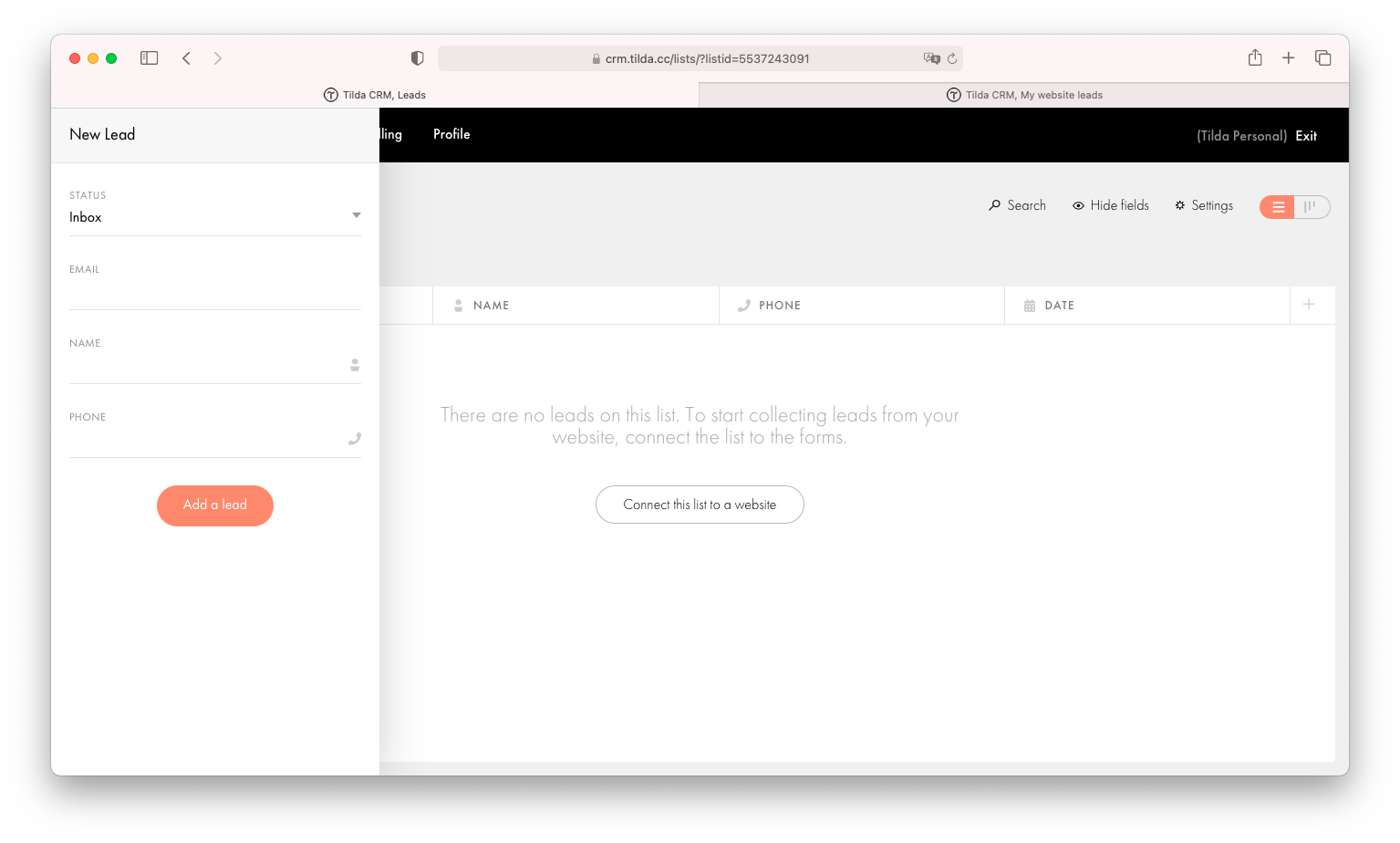Select the Profile menu item
This screenshot has height=843, width=1400.
[451, 134]
